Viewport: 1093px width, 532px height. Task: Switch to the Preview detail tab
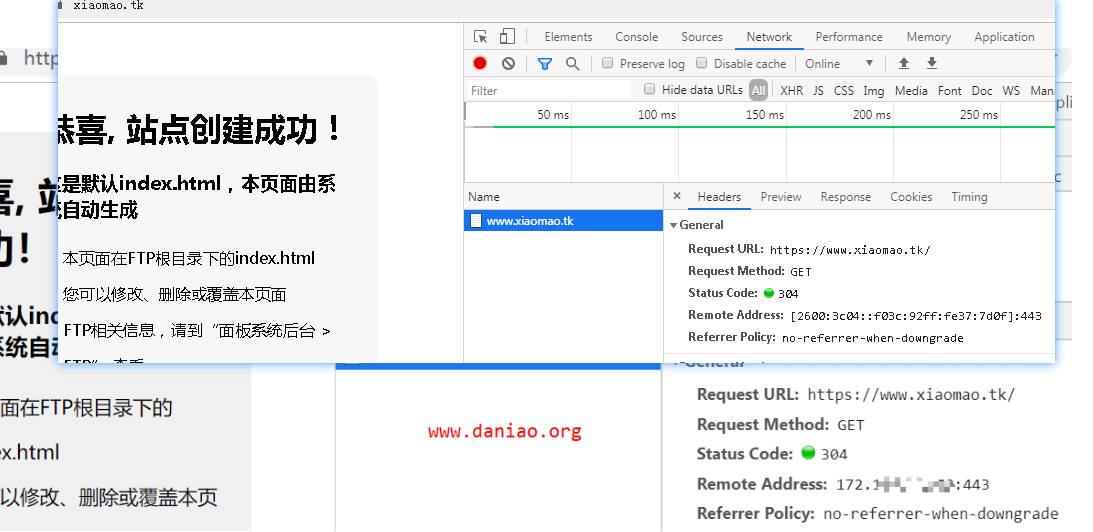(781, 197)
